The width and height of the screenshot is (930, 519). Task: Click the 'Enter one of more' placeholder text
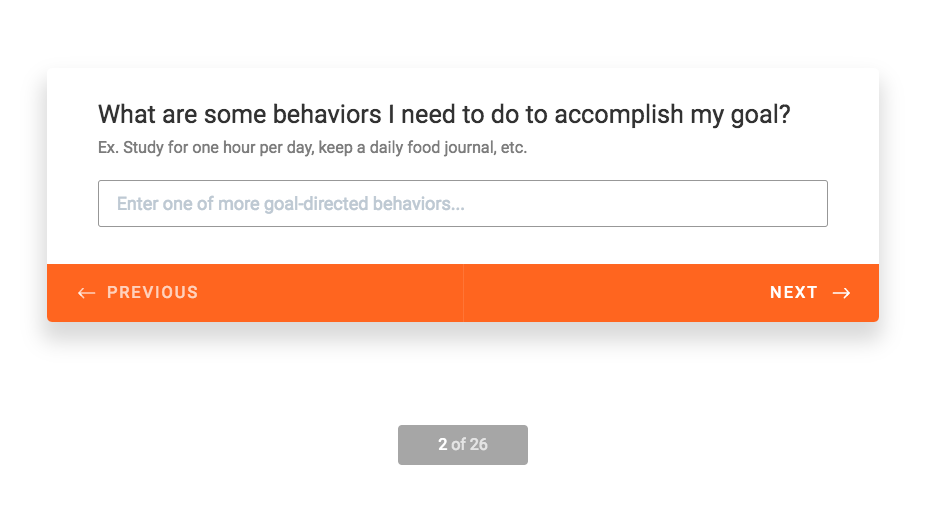(291, 204)
